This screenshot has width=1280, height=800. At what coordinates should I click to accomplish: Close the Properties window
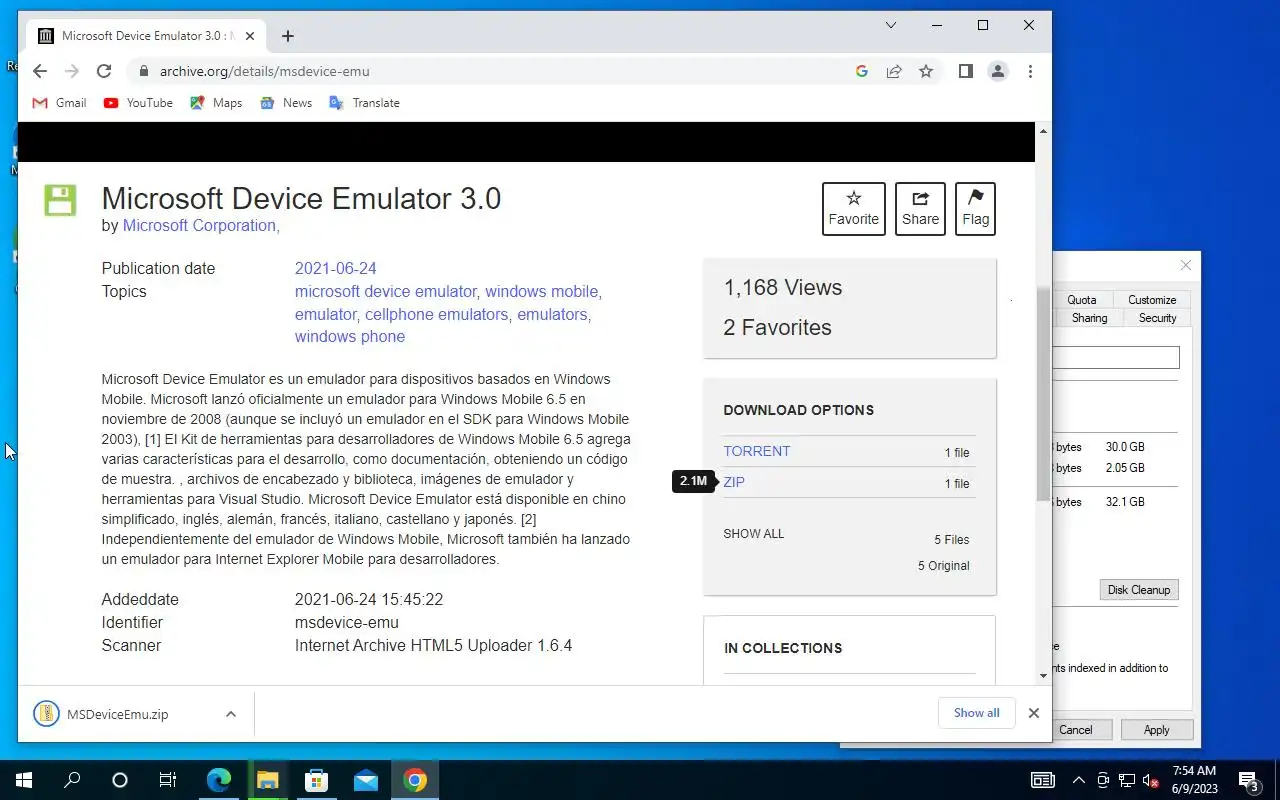coord(1185,266)
